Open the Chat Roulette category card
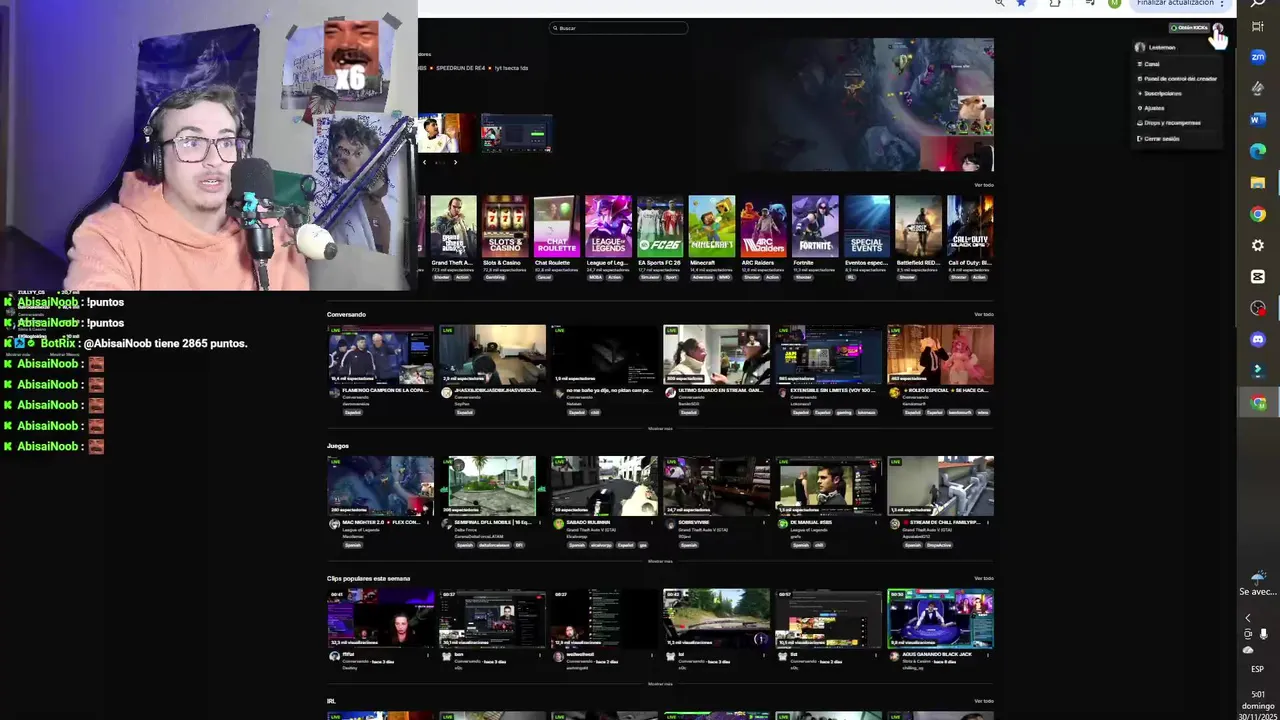The width and height of the screenshot is (1280, 720). click(x=557, y=227)
